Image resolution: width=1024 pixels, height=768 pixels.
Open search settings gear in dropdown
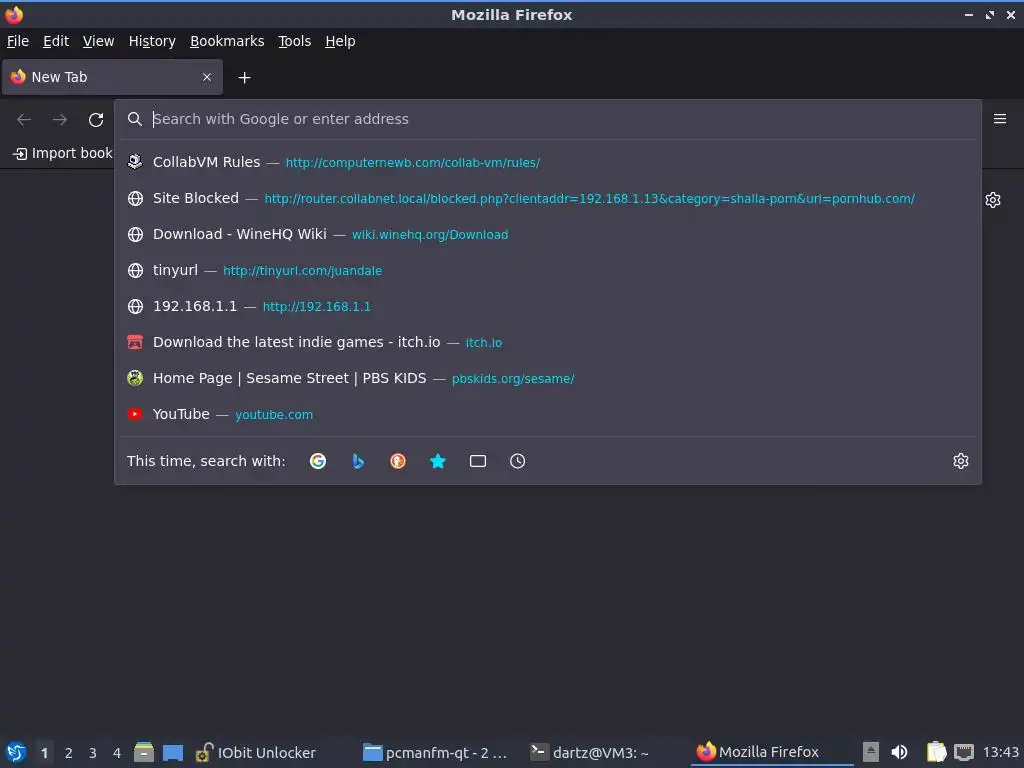point(960,461)
